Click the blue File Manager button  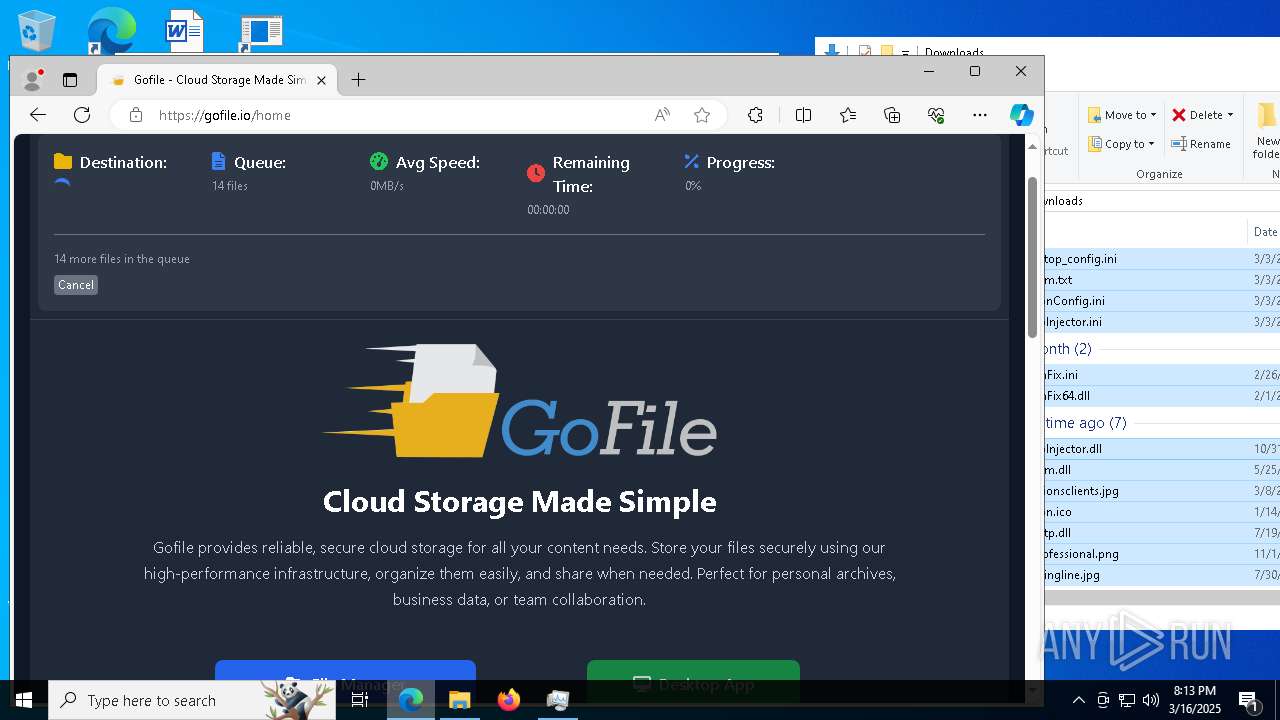pyautogui.click(x=345, y=682)
